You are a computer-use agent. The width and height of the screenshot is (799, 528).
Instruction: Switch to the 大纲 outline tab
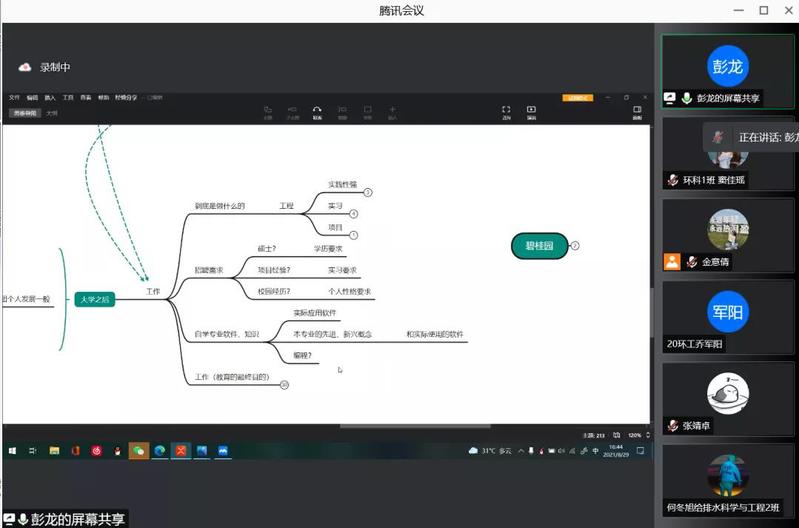tap(51, 113)
